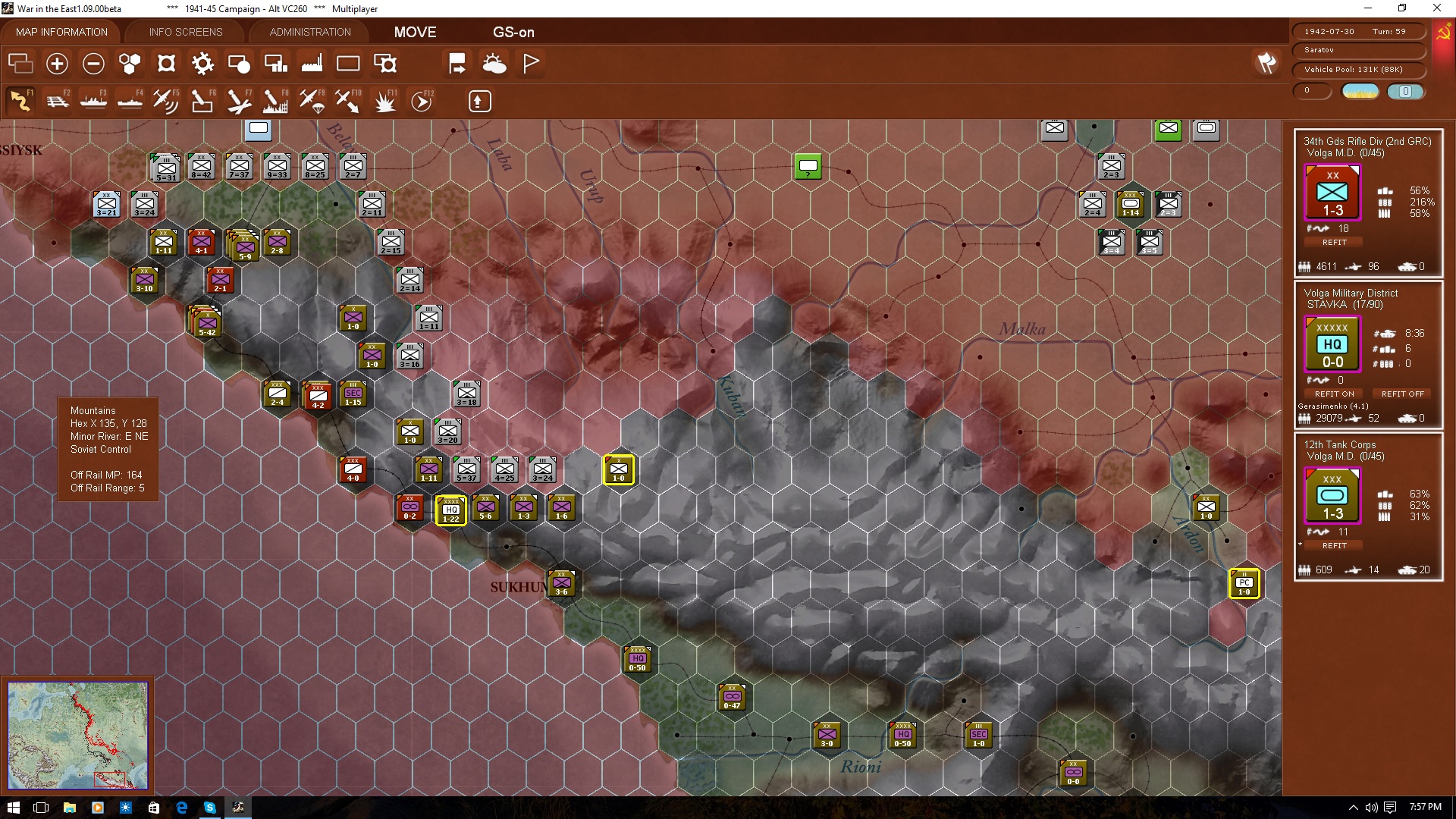The height and width of the screenshot is (819, 1456).
Task: Click the Vehicle Pool 131K field
Action: [x=1357, y=69]
